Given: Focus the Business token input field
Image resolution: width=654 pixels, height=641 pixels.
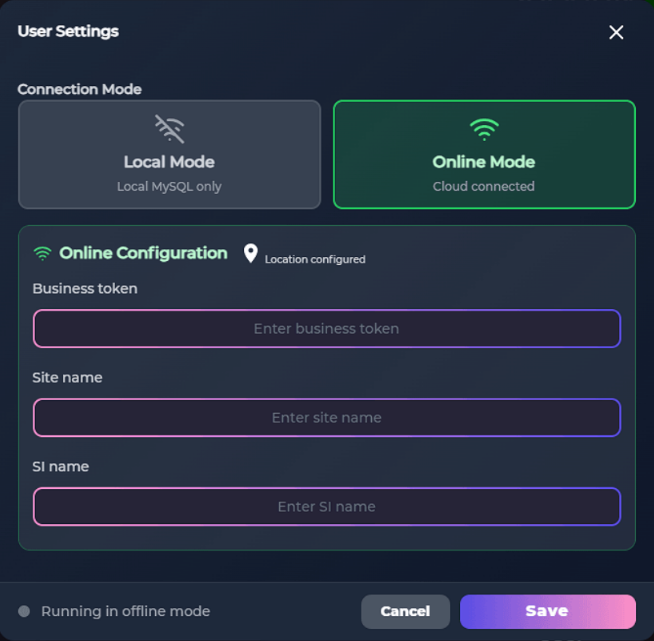Looking at the screenshot, I should (x=326, y=328).
